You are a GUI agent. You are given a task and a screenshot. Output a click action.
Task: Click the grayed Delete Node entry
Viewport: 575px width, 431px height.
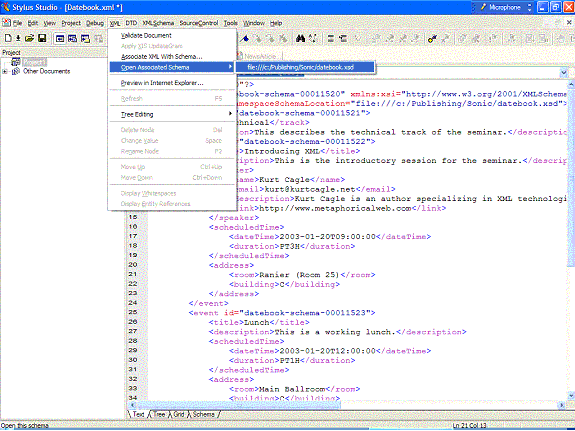tap(172, 130)
